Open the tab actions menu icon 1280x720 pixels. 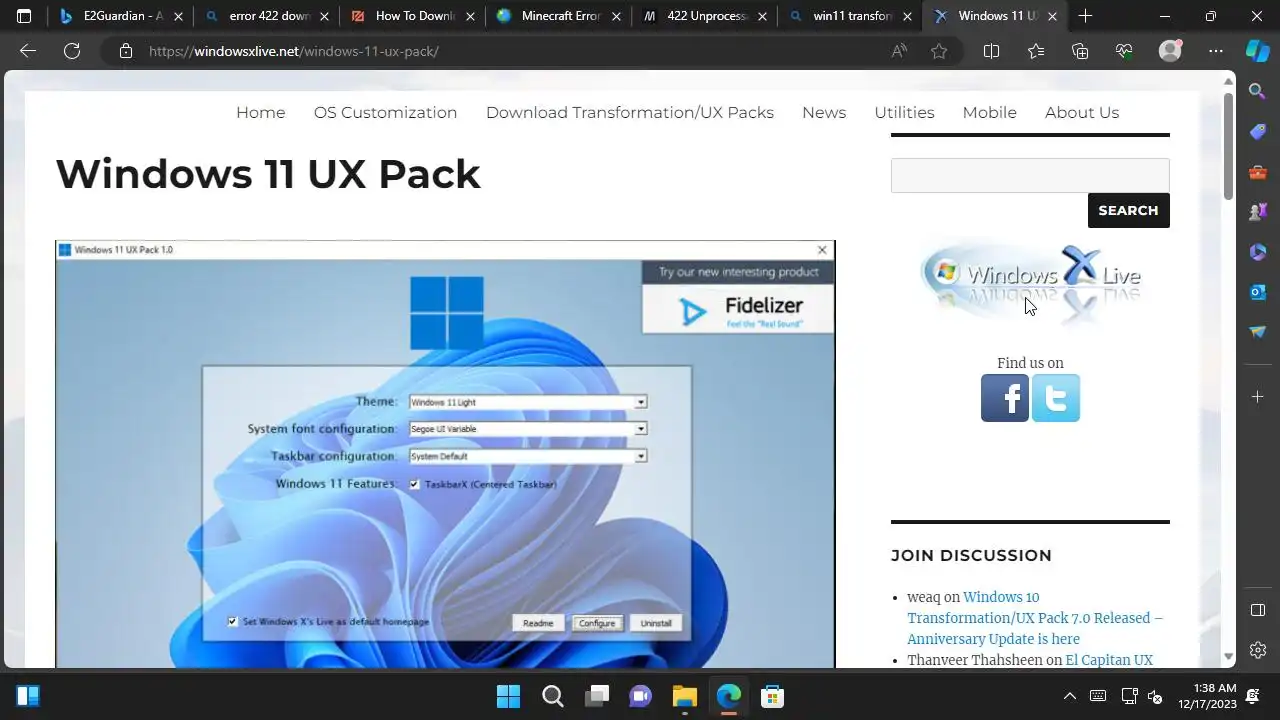point(24,16)
